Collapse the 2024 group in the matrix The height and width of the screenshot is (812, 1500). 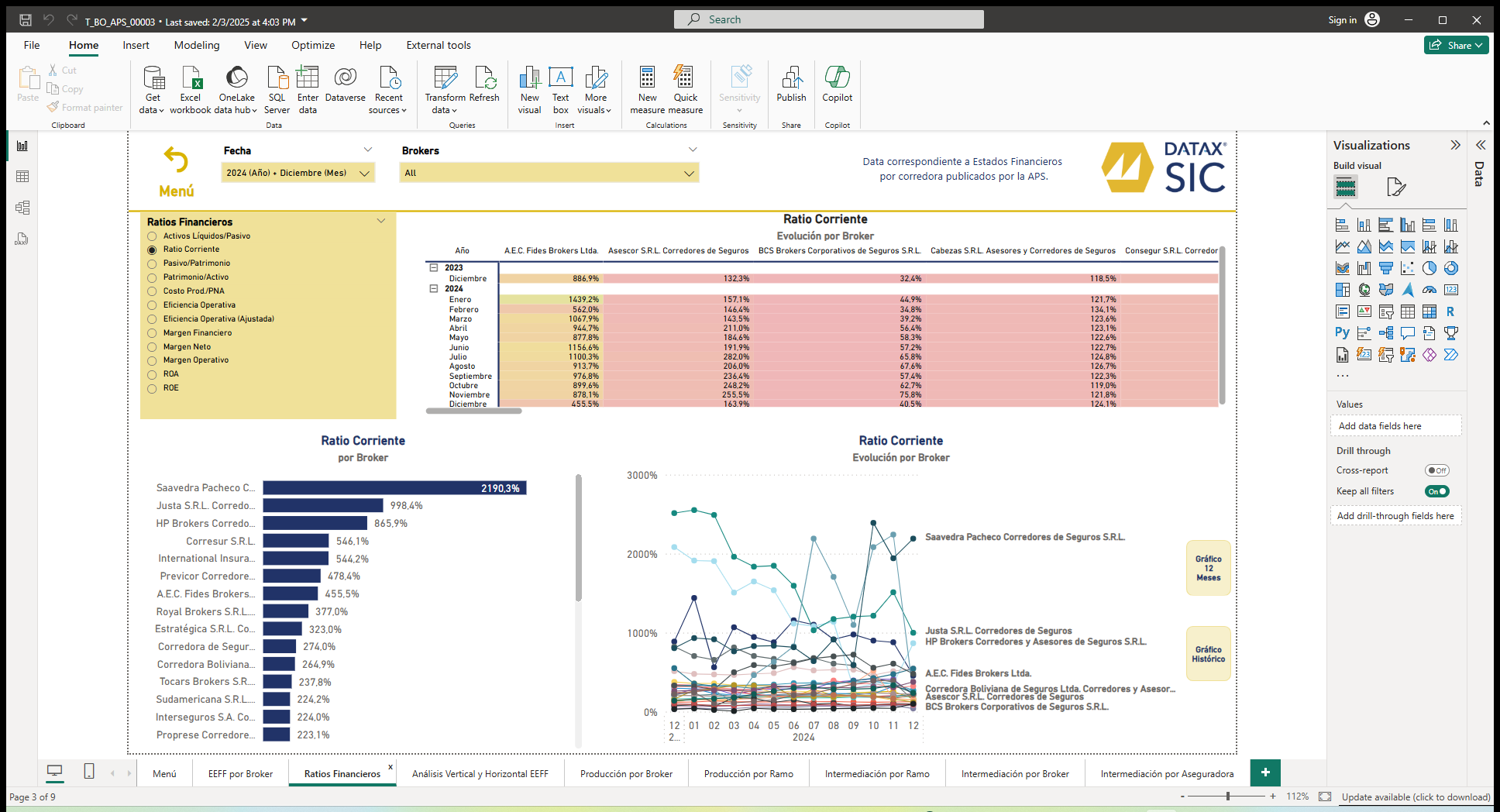(434, 288)
